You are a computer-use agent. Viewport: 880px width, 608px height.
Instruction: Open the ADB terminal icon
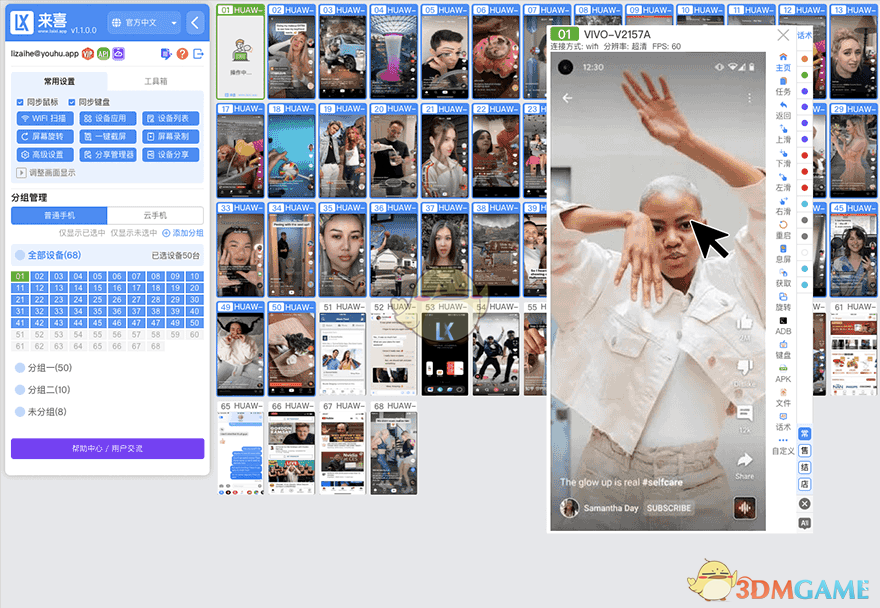[x=783, y=320]
